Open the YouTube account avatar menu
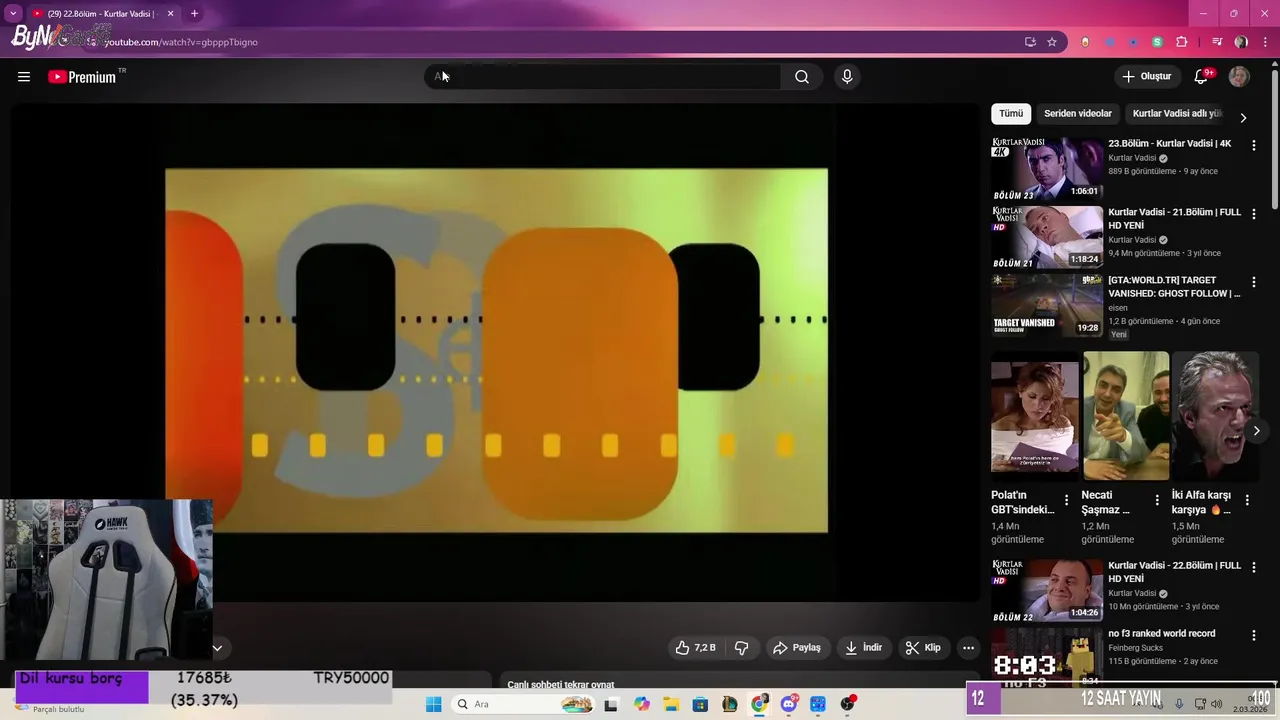The image size is (1280, 720). click(1239, 77)
